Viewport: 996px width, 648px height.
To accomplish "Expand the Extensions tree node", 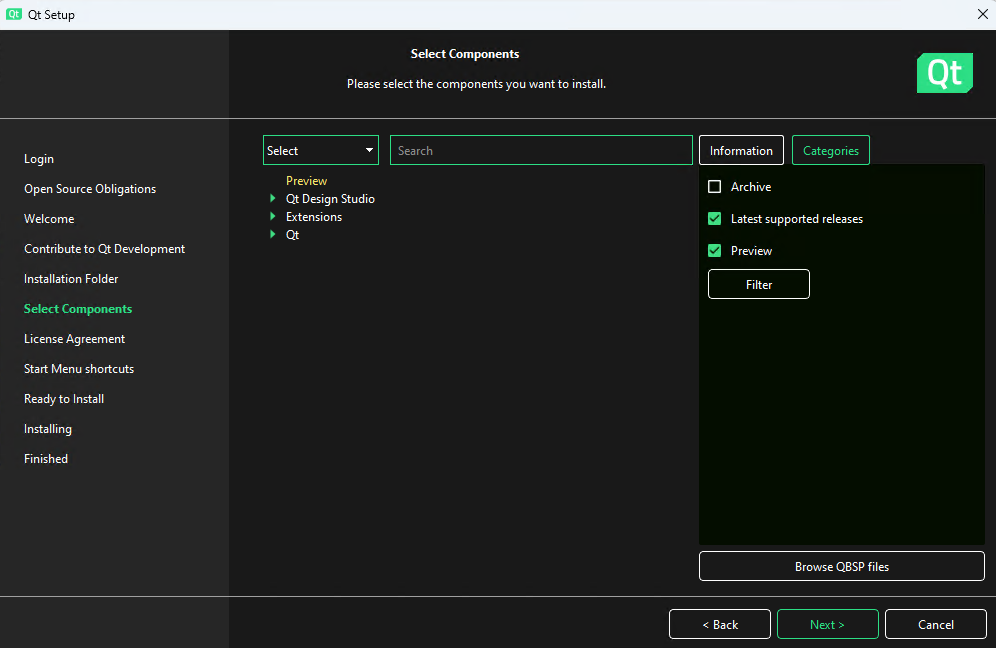I will click(273, 216).
